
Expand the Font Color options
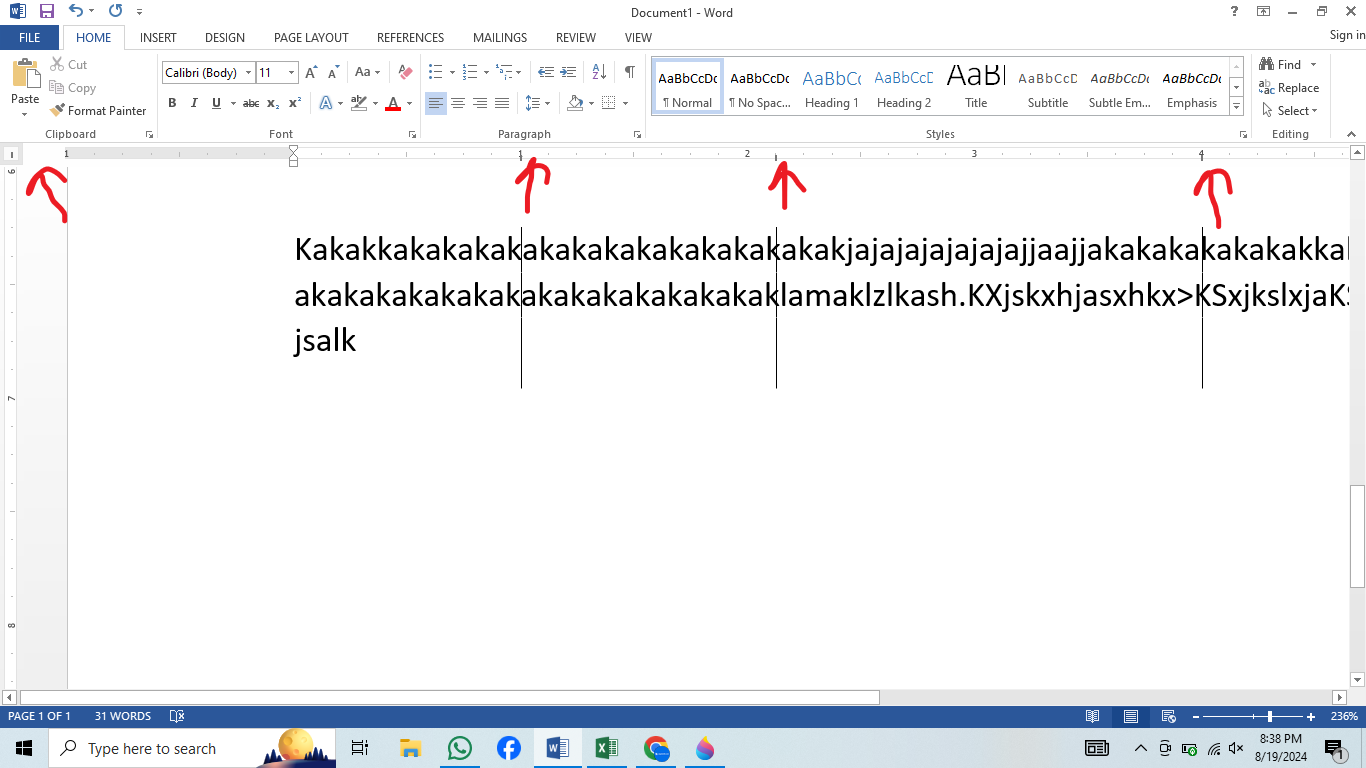pos(409,103)
